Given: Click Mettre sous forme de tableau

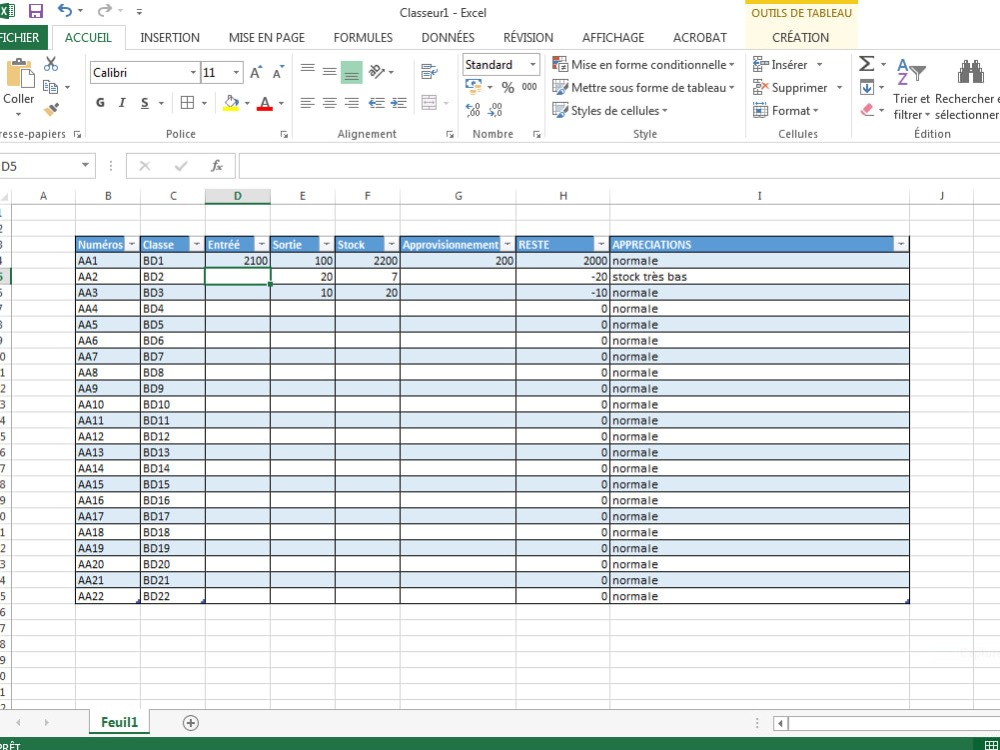Looking at the screenshot, I should (643, 87).
